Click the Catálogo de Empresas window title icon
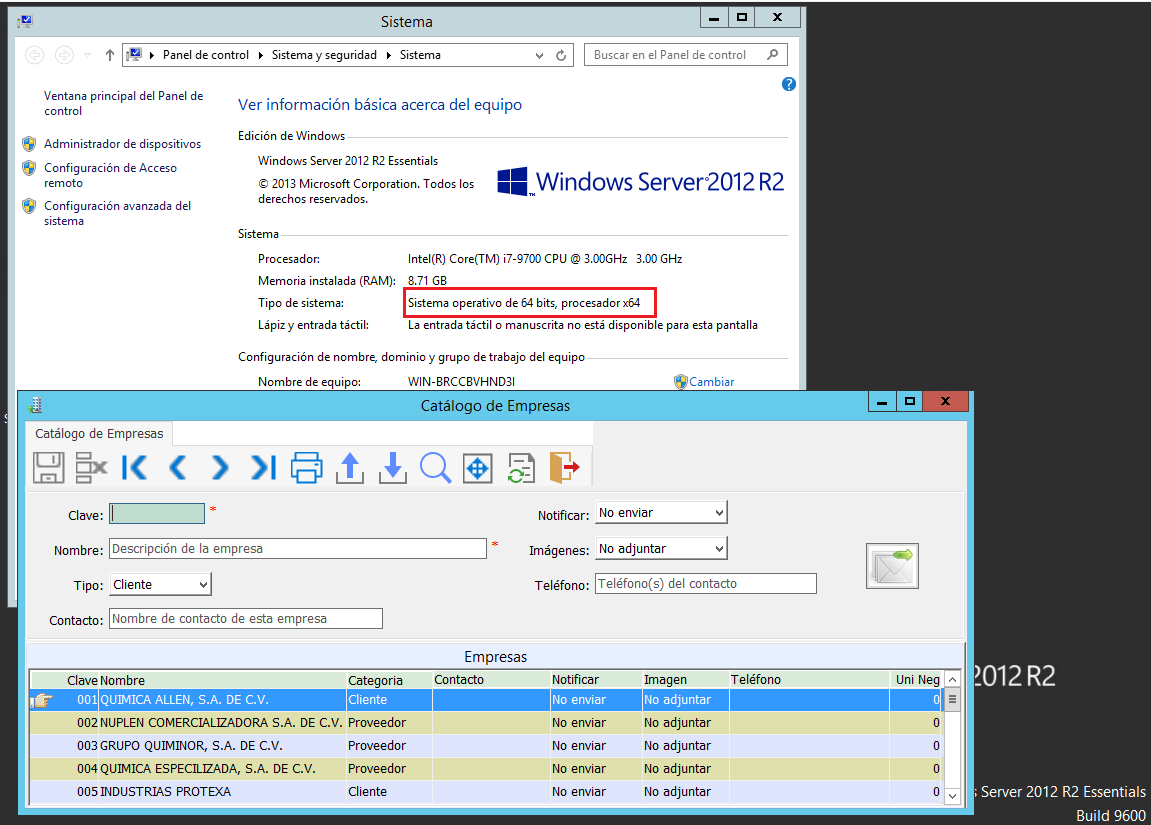The height and width of the screenshot is (825, 1151). pyautogui.click(x=35, y=404)
